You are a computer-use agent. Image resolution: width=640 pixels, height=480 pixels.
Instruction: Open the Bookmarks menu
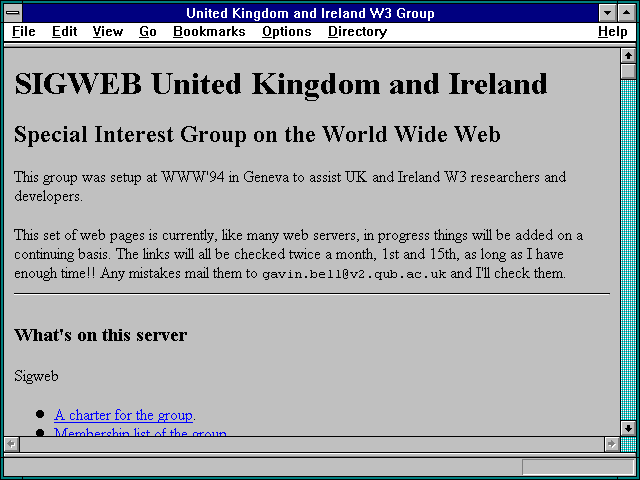(x=209, y=31)
